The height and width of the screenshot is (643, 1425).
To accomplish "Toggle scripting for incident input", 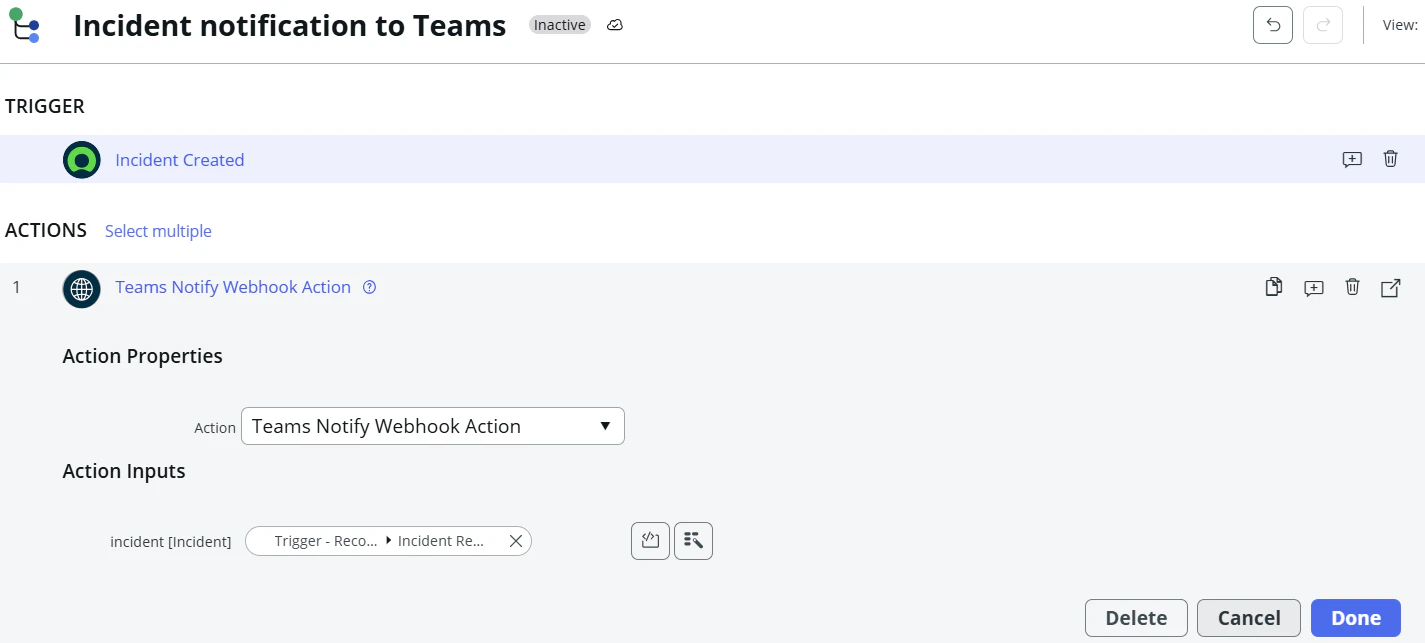I will [x=651, y=541].
